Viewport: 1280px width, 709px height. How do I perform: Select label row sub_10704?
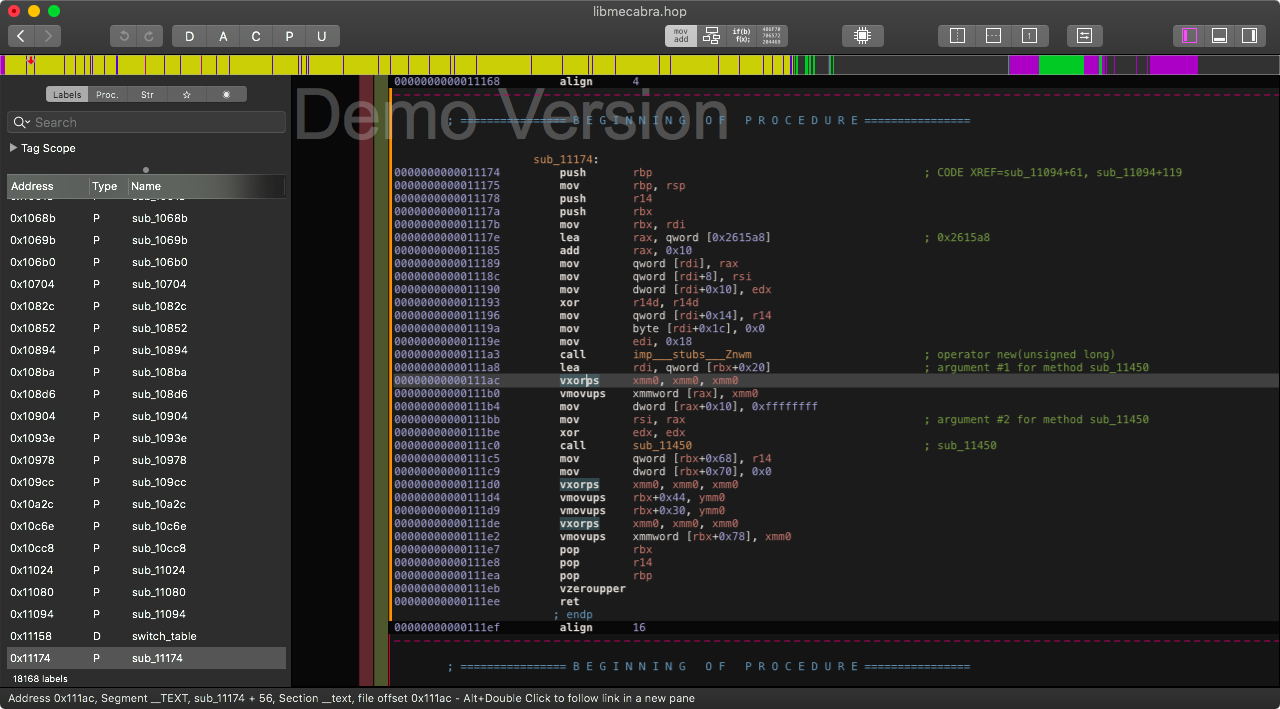pos(146,284)
